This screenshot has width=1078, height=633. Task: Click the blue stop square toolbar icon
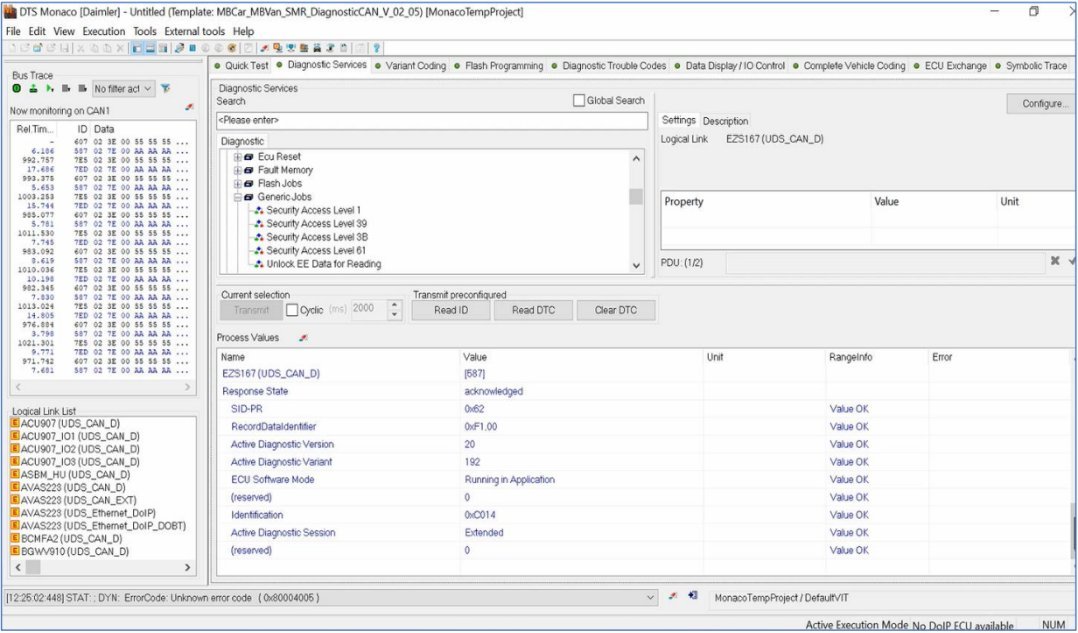(192, 48)
